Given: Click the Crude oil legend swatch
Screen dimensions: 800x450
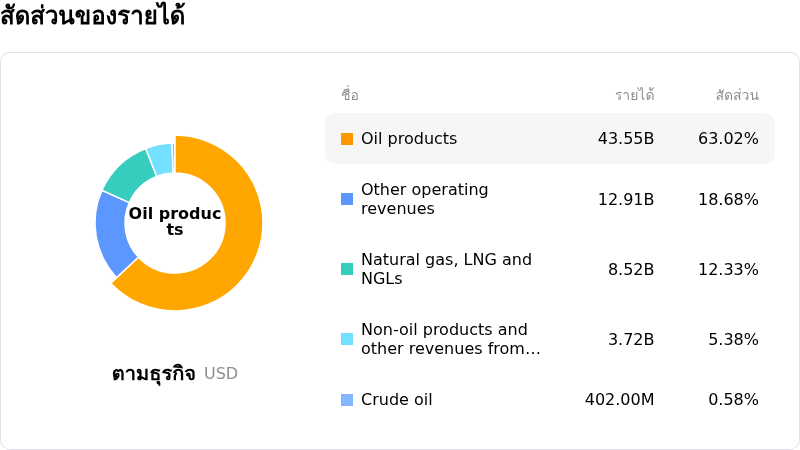Looking at the screenshot, I should pos(347,399).
